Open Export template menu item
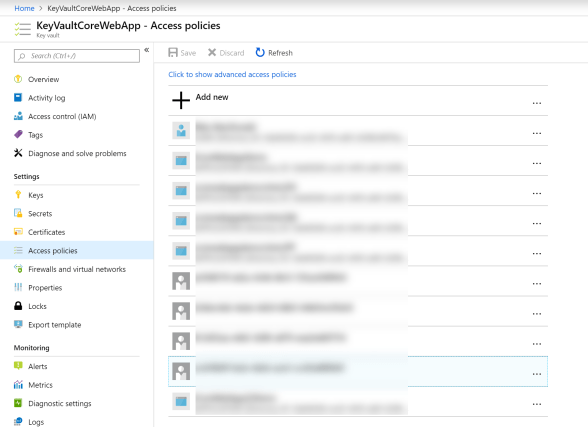 click(x=55, y=325)
